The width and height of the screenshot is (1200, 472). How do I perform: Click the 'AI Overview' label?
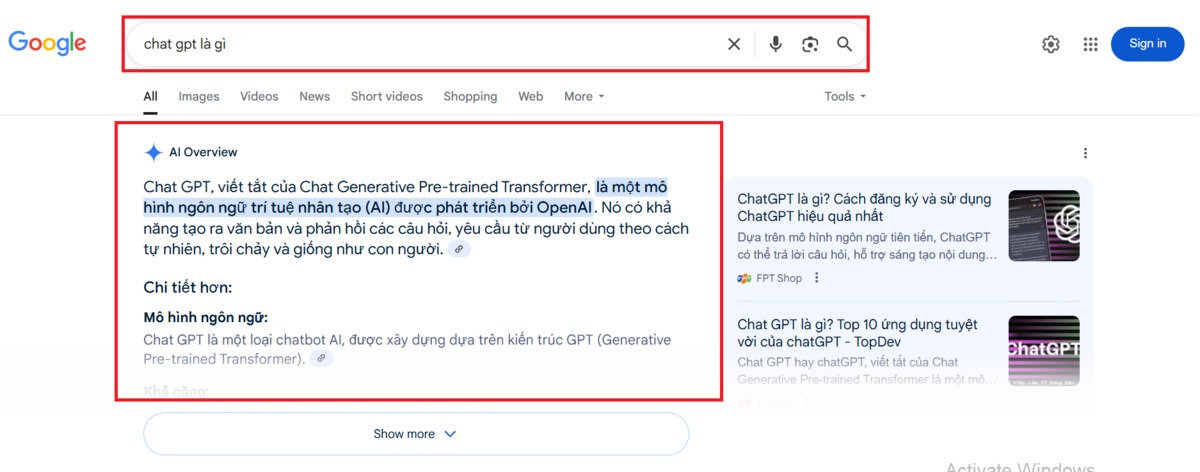pyautogui.click(x=203, y=152)
